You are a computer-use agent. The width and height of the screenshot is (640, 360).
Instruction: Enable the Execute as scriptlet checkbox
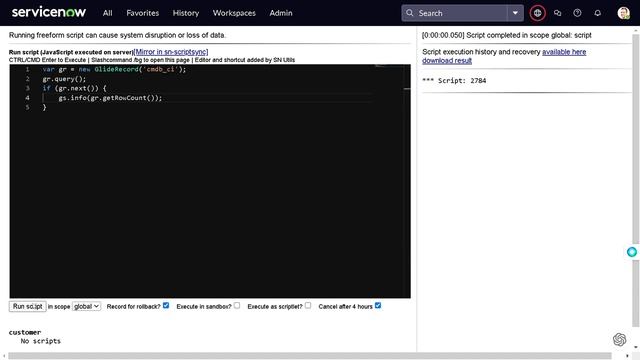click(x=308, y=305)
